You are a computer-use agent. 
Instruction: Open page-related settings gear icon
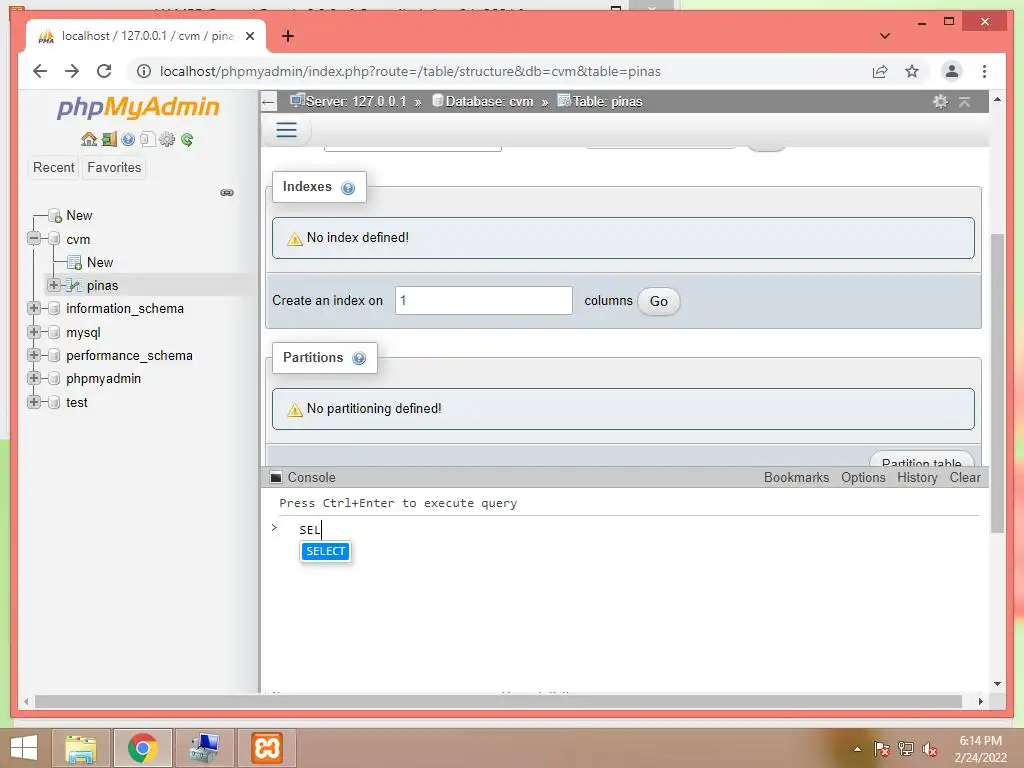(940, 101)
